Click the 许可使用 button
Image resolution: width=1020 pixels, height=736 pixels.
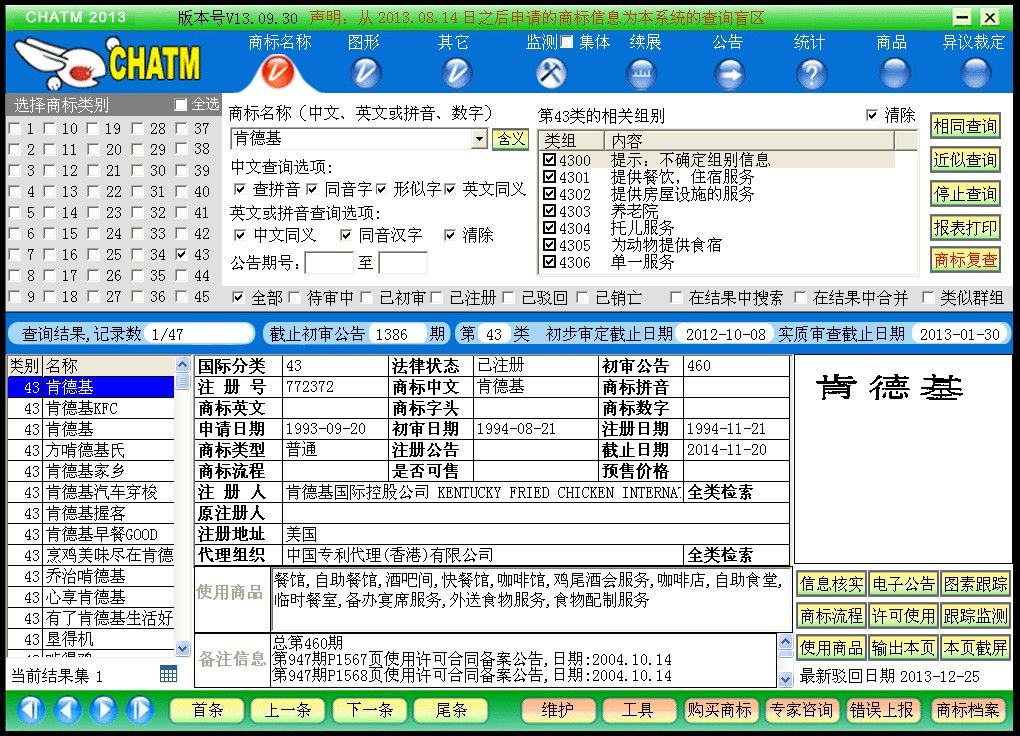pyautogui.click(x=903, y=616)
